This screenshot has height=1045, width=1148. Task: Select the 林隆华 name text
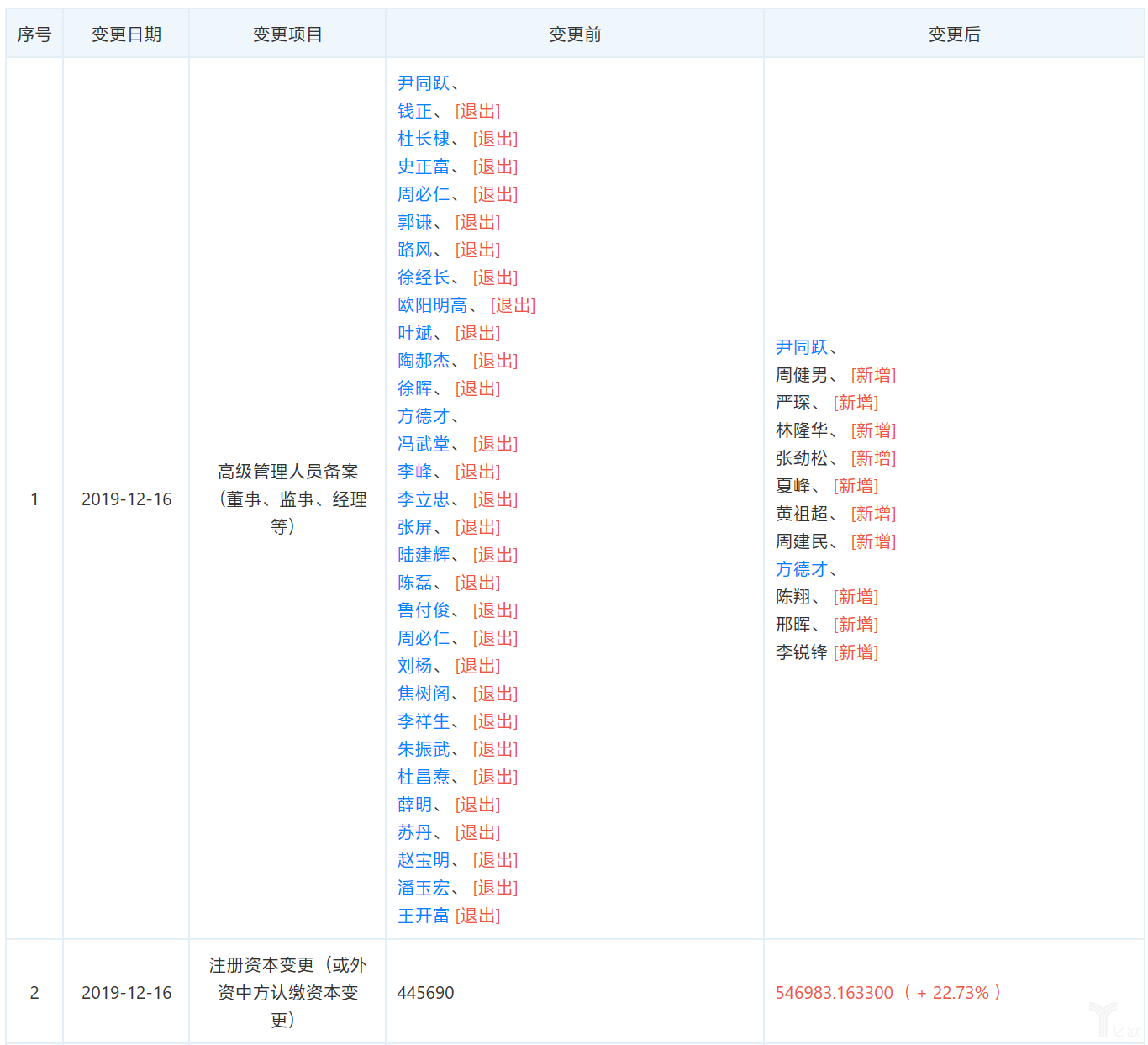802,430
